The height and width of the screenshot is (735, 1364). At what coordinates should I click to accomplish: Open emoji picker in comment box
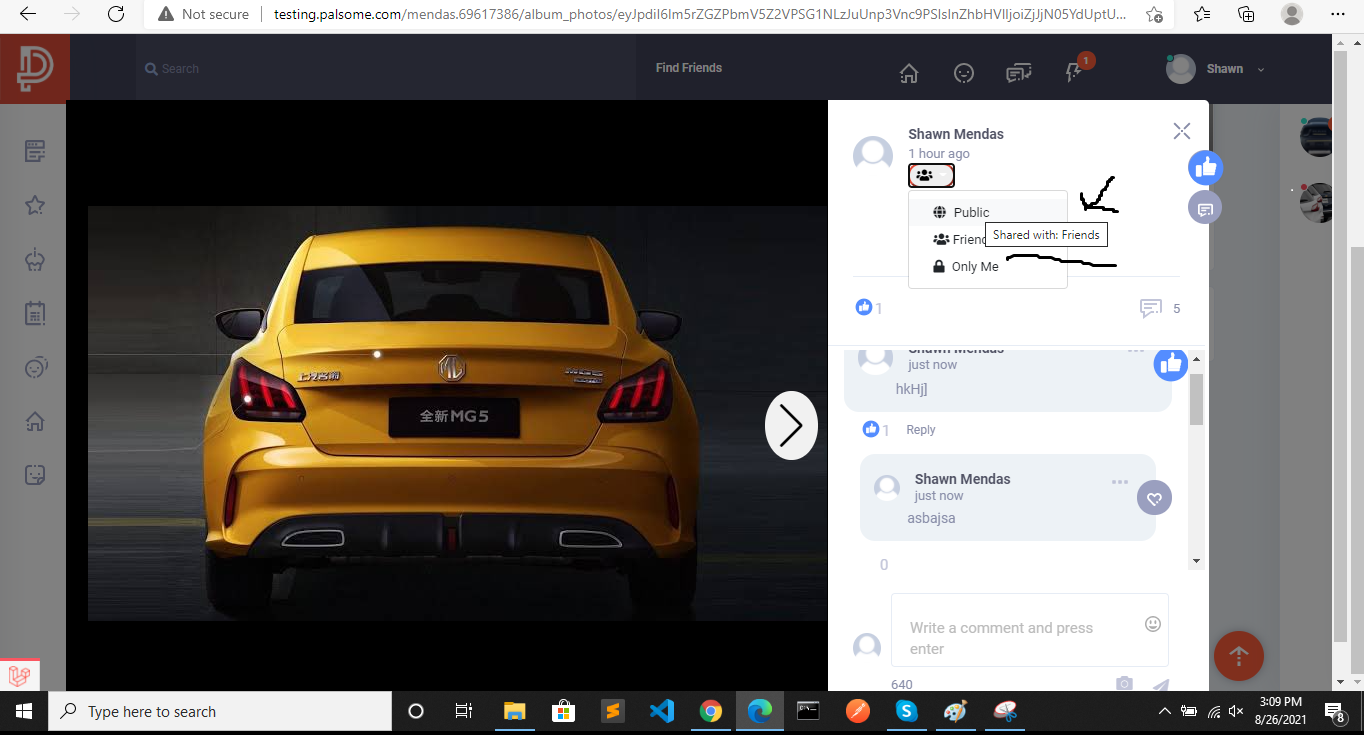tap(1153, 624)
